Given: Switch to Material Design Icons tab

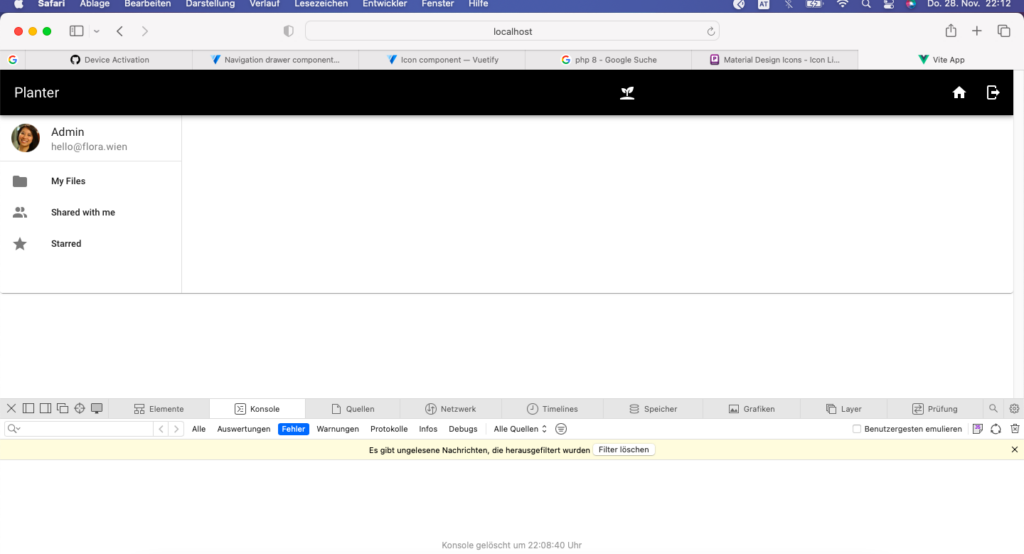Looking at the screenshot, I should click(775, 59).
